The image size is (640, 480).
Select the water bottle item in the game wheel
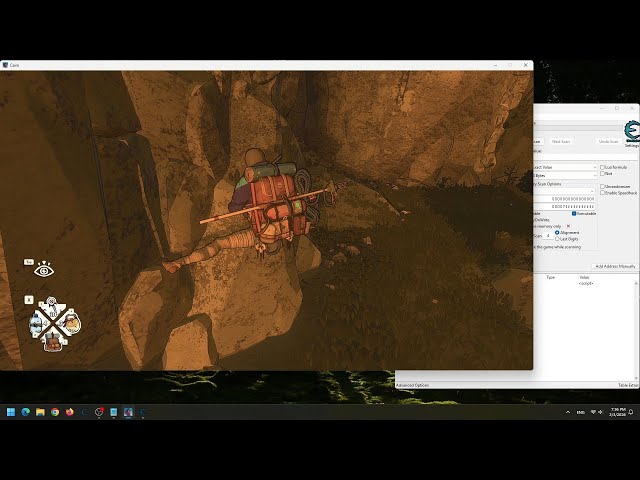[x=36, y=325]
